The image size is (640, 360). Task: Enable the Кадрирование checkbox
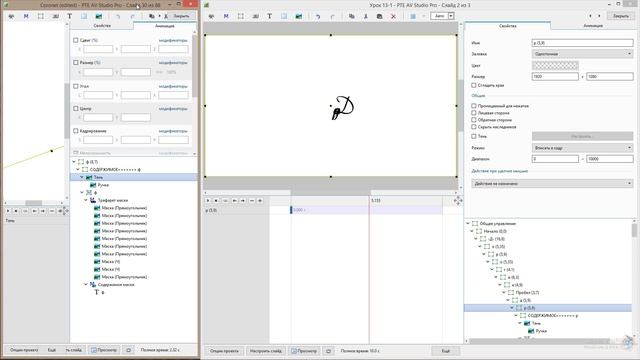coord(76,131)
